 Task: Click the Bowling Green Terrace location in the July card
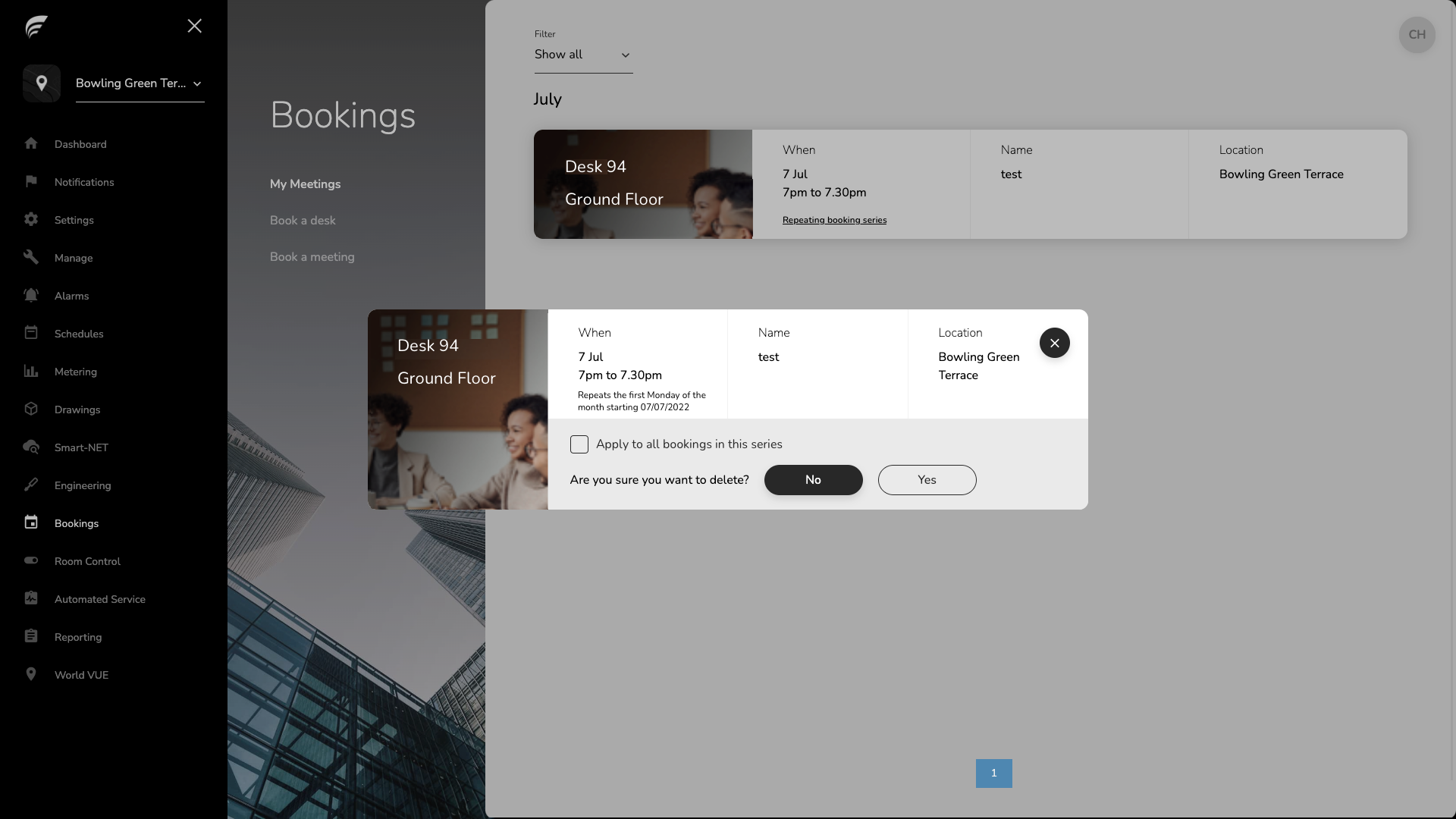[1281, 174]
